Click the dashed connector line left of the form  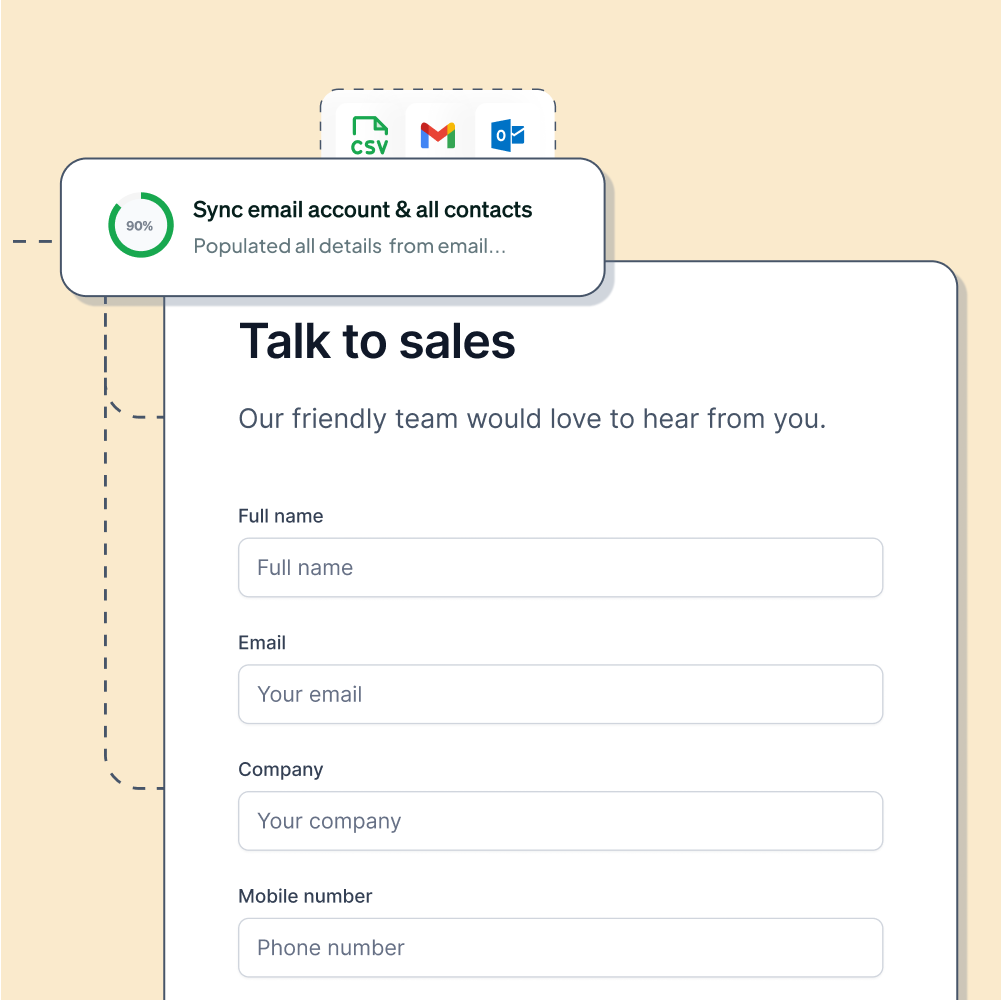(x=106, y=600)
